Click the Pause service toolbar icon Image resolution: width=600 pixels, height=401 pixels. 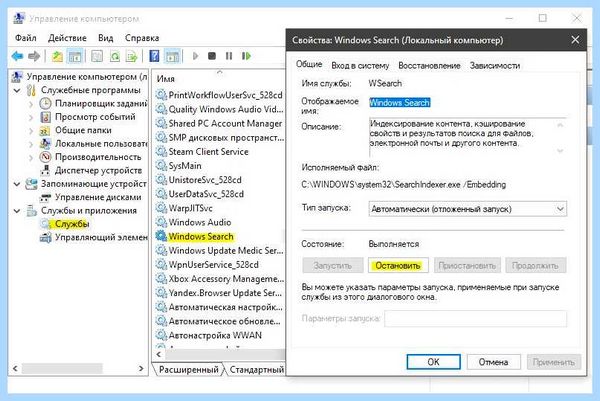tap(229, 56)
